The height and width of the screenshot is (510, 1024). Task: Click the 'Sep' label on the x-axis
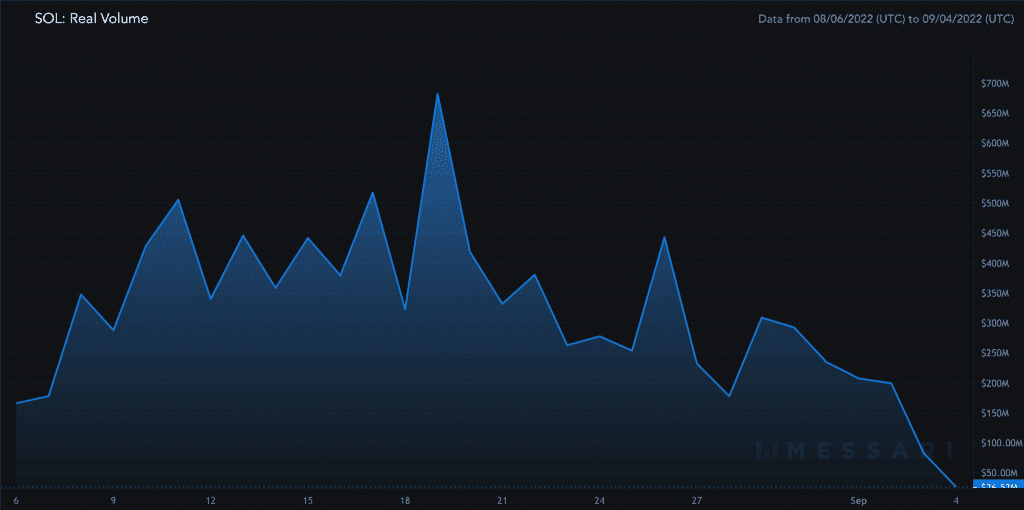point(859,501)
